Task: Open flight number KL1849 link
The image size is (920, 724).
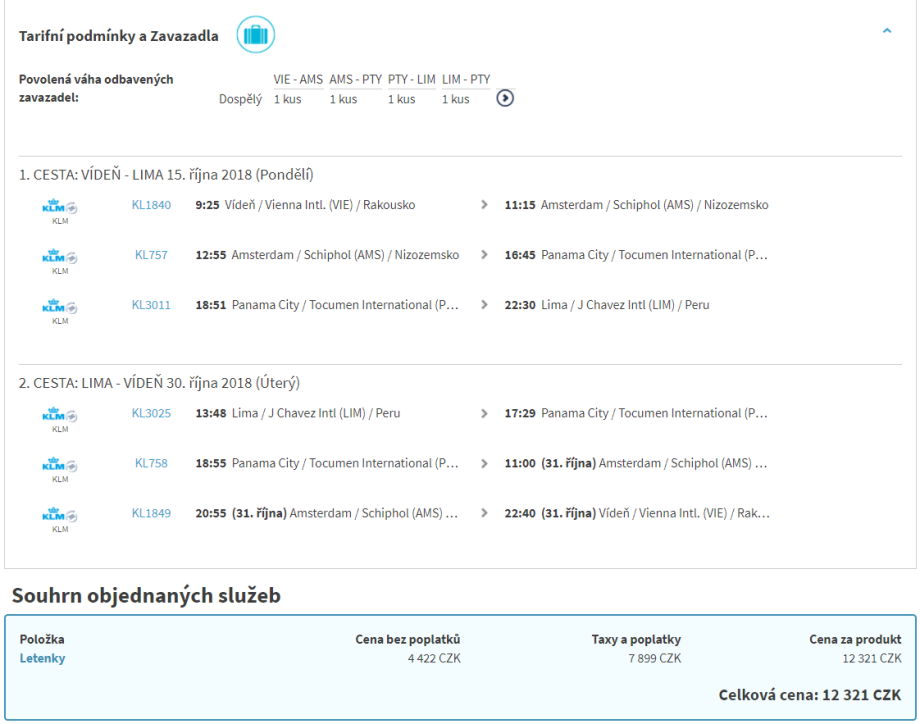Action: pyautogui.click(x=151, y=513)
